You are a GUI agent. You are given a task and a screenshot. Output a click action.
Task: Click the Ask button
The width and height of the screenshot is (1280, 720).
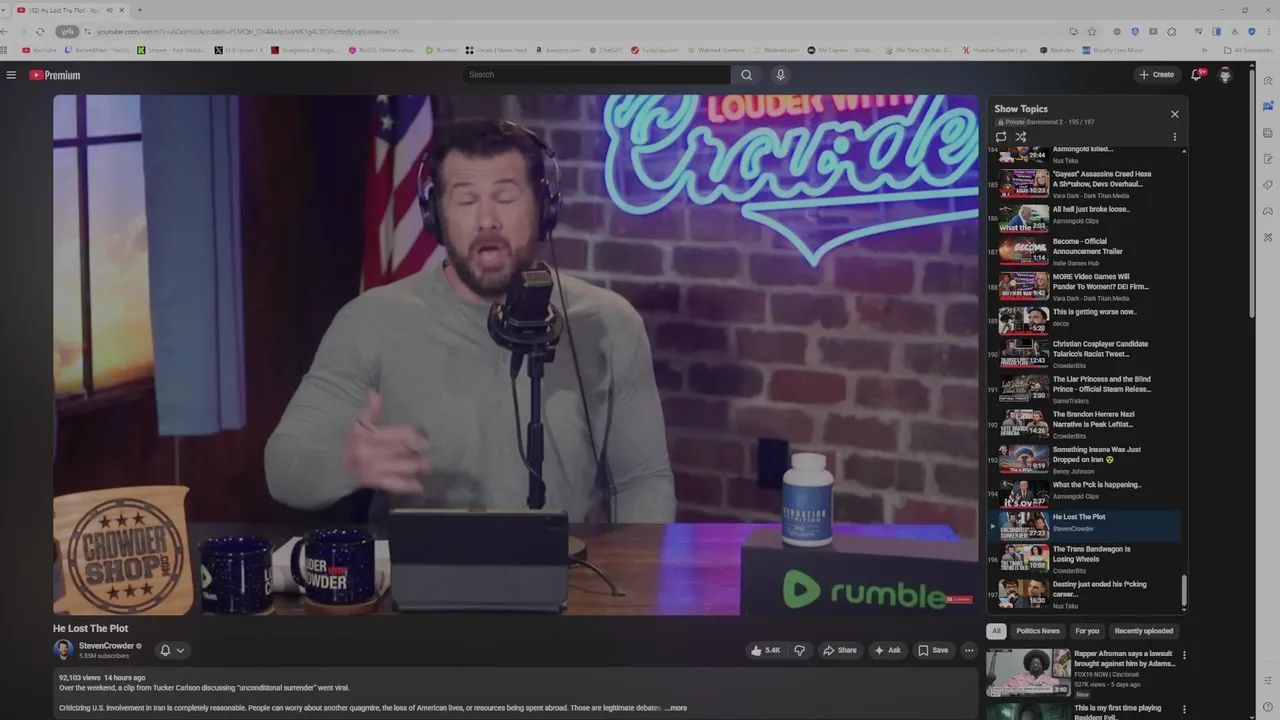pyautogui.click(x=887, y=650)
